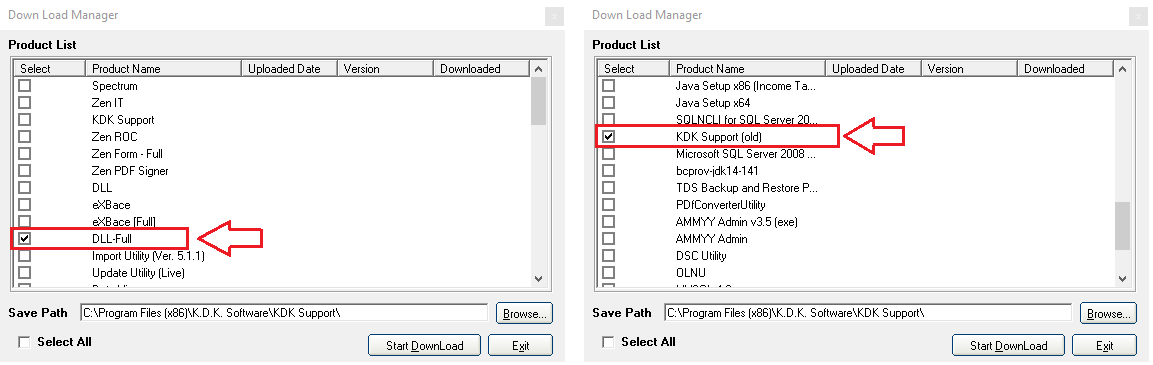
Task: Click TDS Backup and Restore P... name
Action: (x=747, y=188)
